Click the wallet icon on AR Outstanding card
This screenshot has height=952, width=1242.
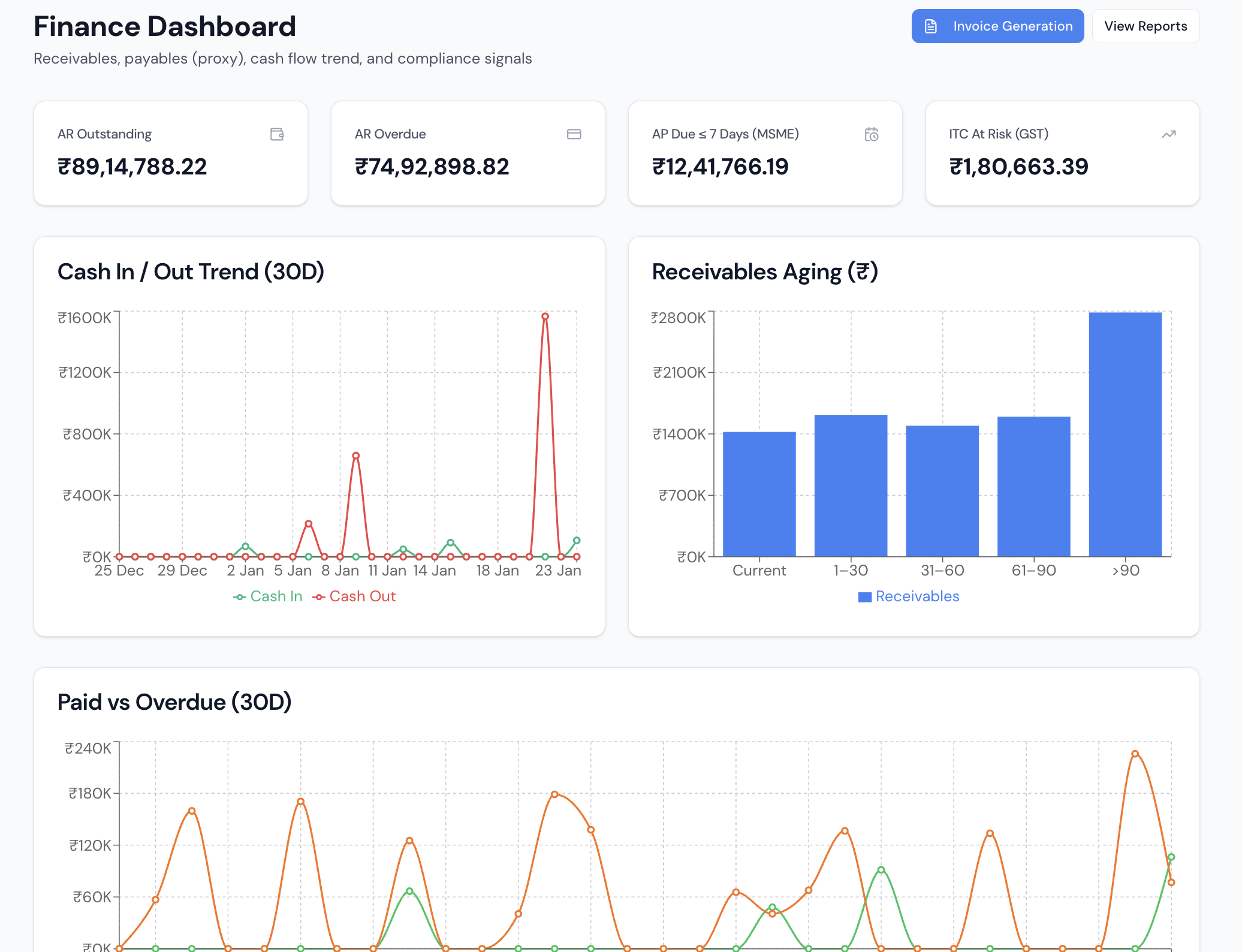[x=276, y=134]
